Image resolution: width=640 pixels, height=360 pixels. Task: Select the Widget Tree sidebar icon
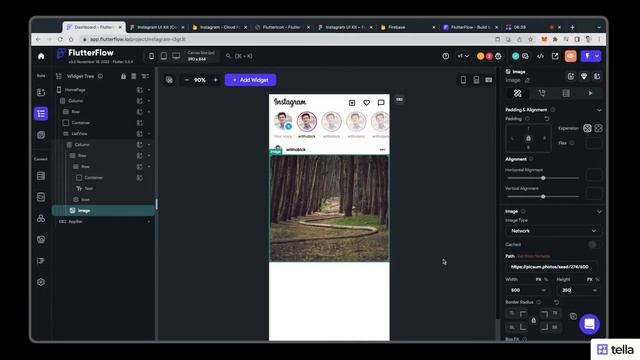(41, 113)
